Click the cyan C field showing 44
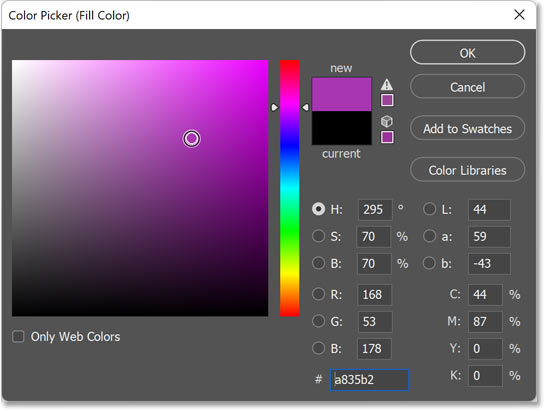 tap(485, 295)
